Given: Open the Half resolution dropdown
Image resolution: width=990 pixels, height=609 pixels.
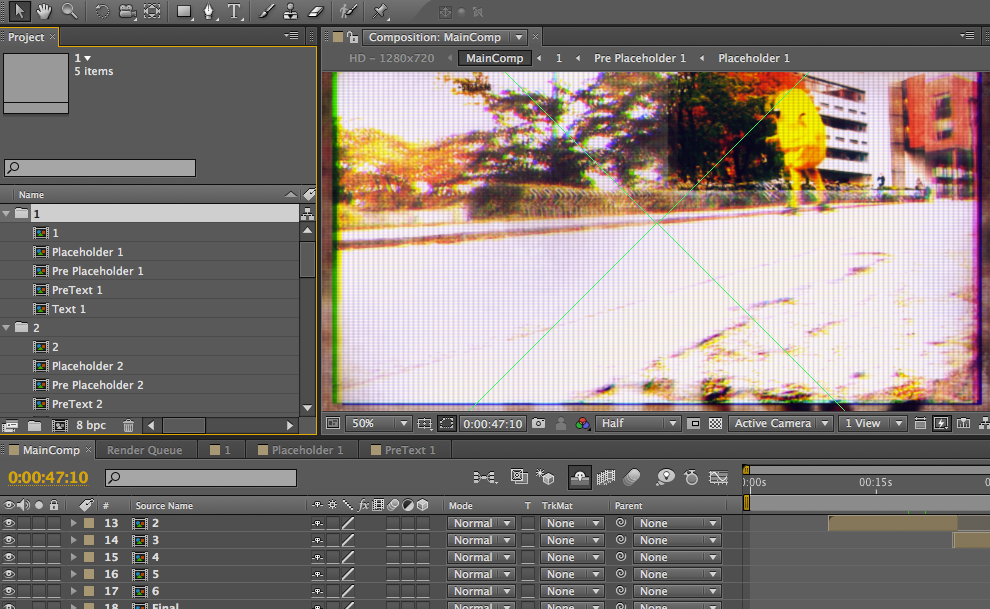Looking at the screenshot, I should (638, 424).
